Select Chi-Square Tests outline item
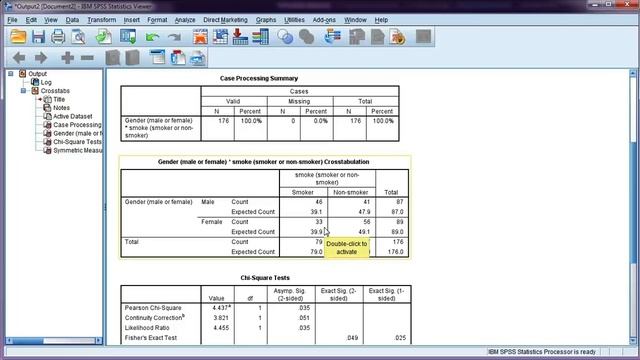The height and width of the screenshot is (360, 640). (x=77, y=142)
